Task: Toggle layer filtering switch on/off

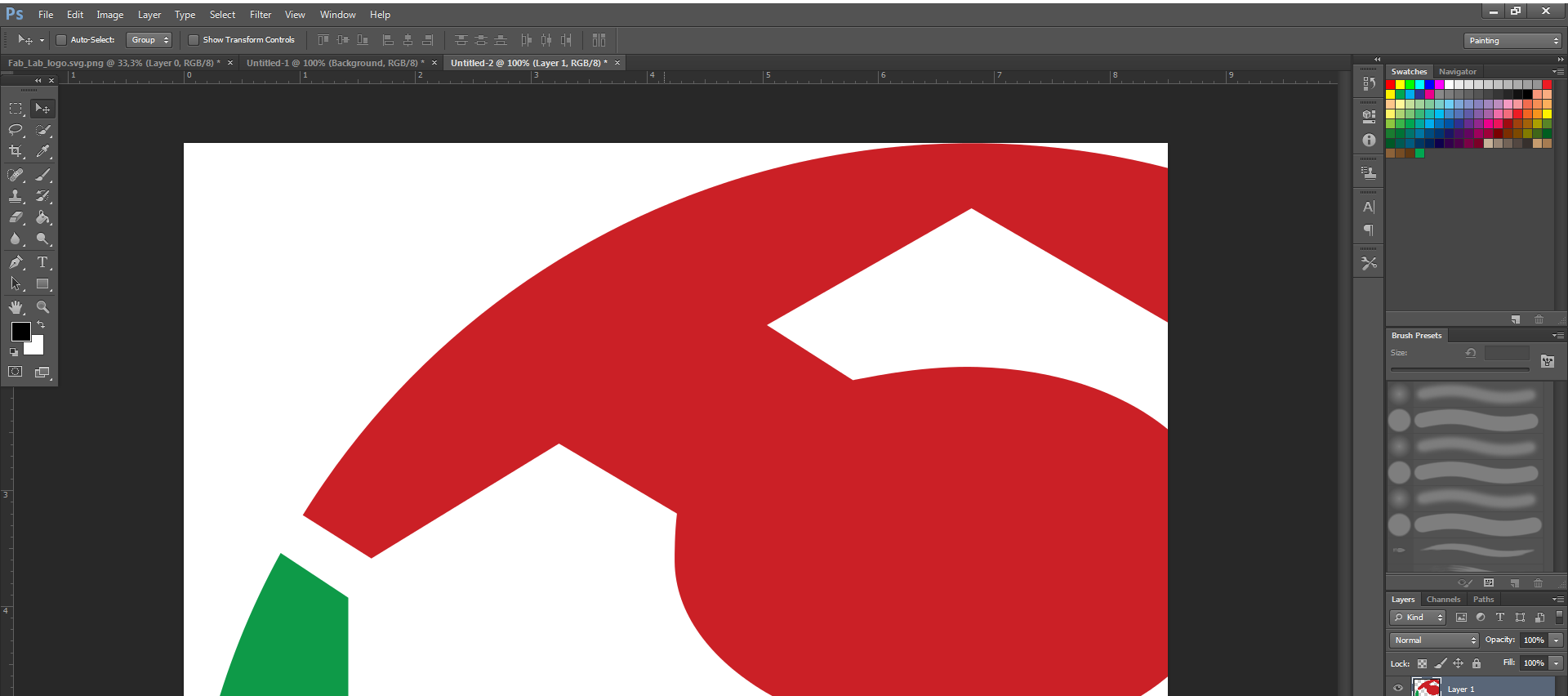Action: [1559, 618]
